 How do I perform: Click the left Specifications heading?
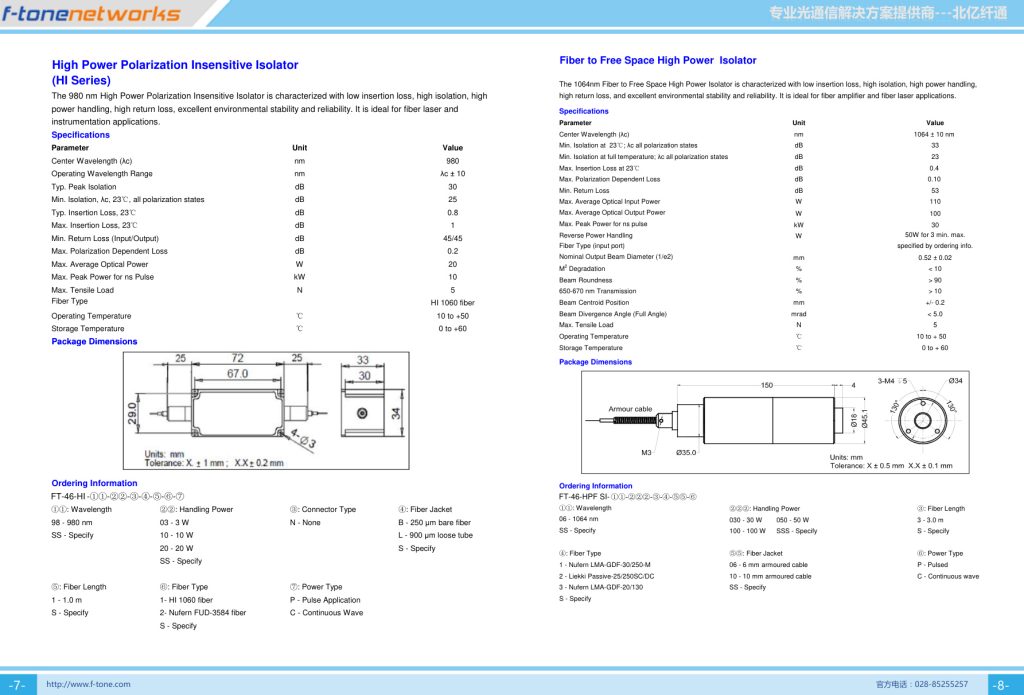[x=80, y=135]
